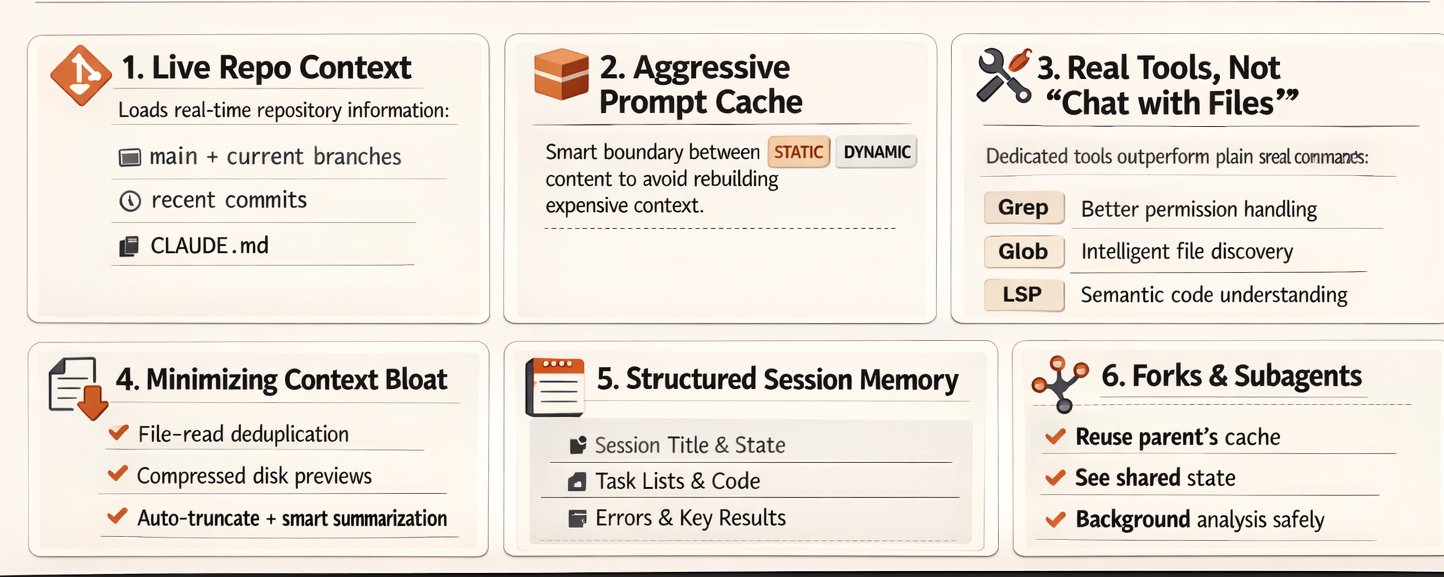Click the branch icon beside main + current branches
1444x577 pixels.
(129, 158)
